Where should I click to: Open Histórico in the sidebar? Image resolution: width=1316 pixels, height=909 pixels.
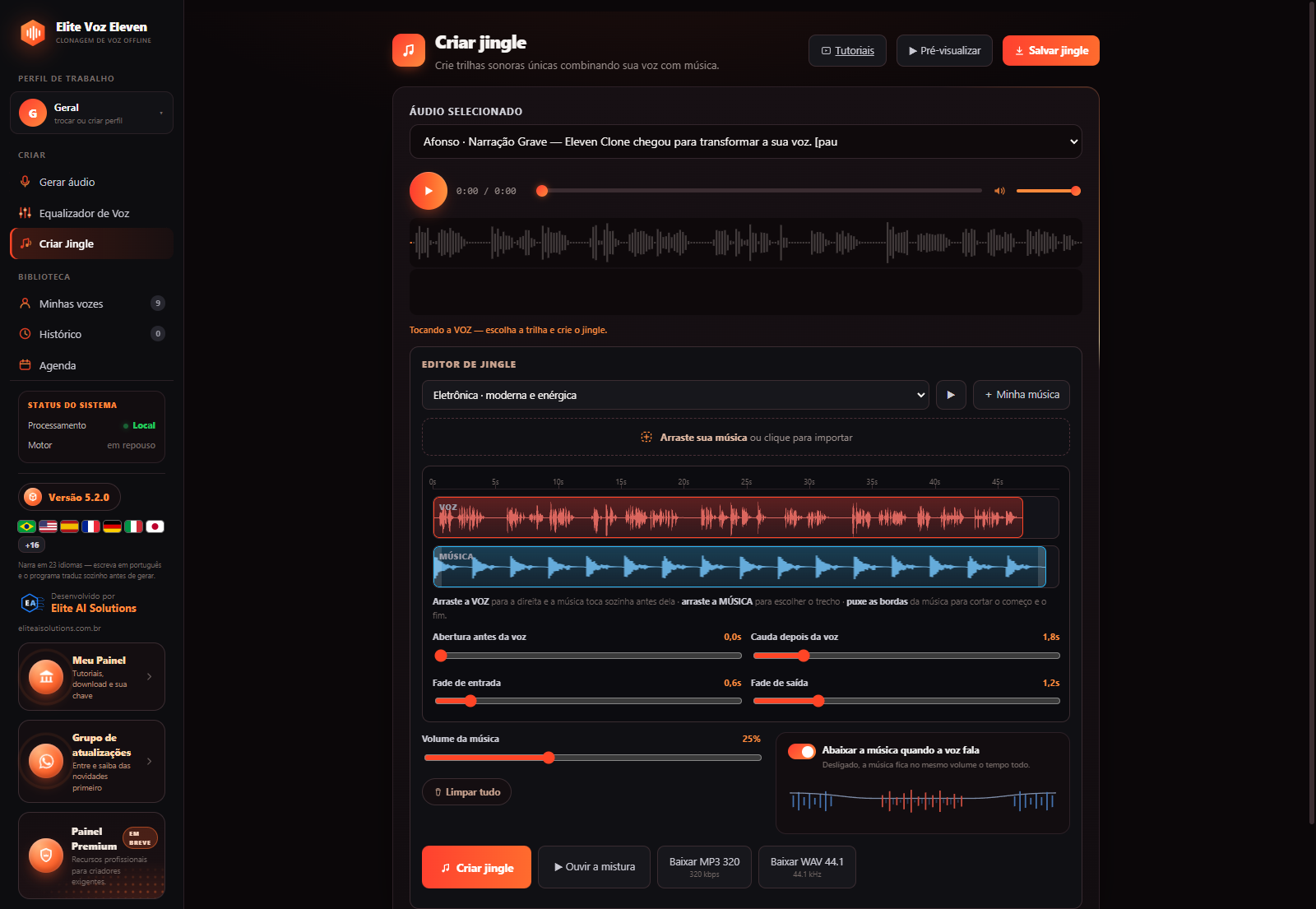click(91, 334)
